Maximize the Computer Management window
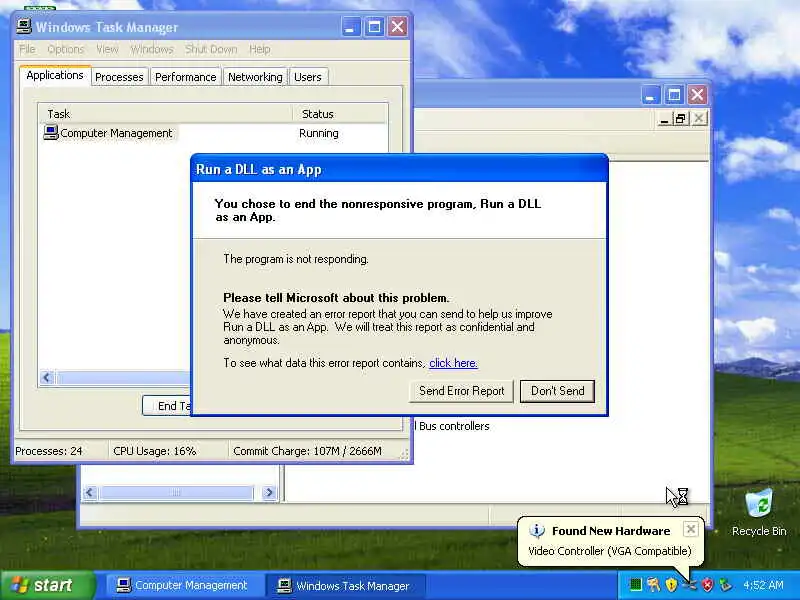Screen dimensions: 800x600 point(674,95)
